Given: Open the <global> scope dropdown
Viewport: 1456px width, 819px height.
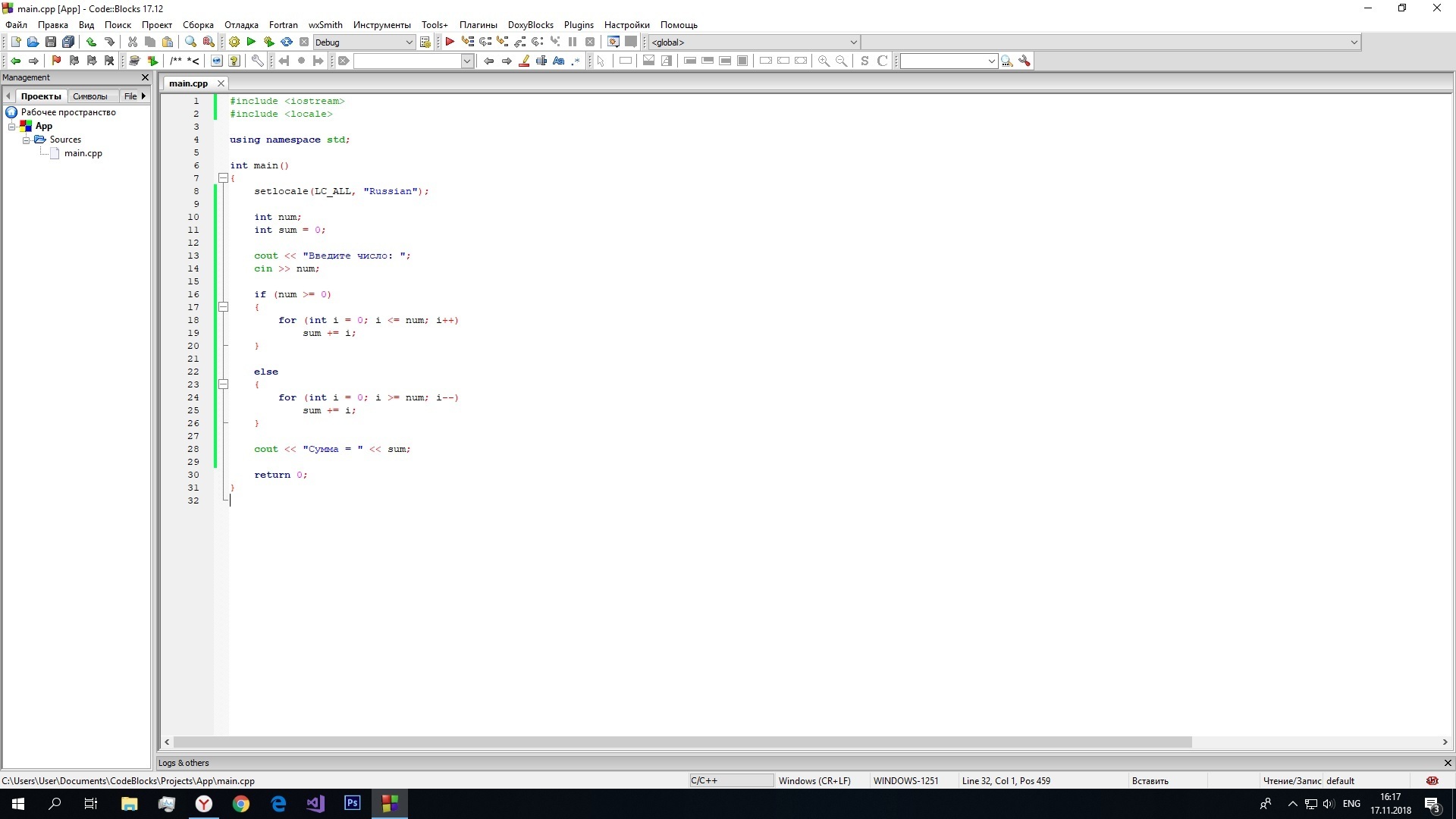Looking at the screenshot, I should [853, 42].
